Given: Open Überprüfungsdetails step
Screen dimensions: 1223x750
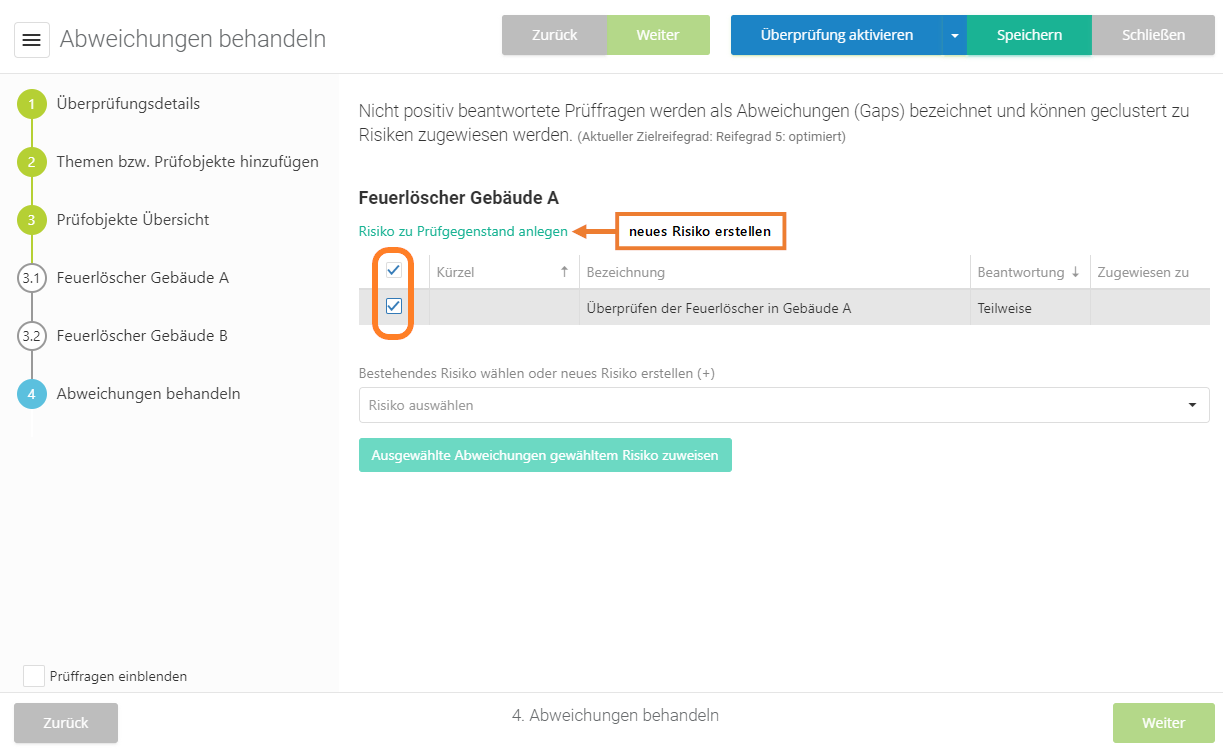Looking at the screenshot, I should click(128, 104).
